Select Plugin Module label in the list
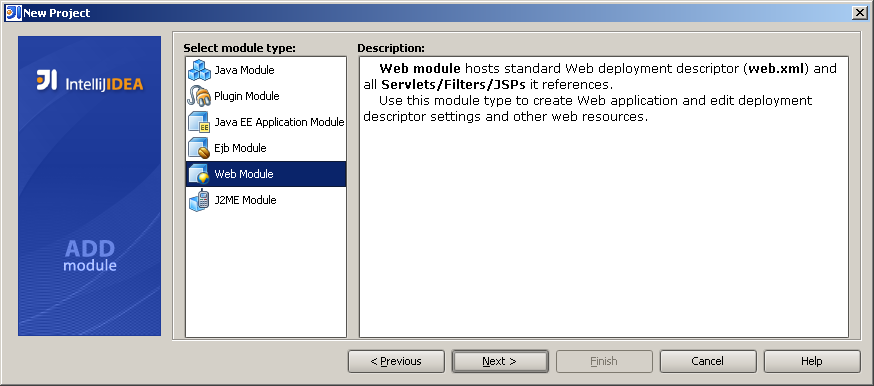The image size is (874, 386). (246, 96)
